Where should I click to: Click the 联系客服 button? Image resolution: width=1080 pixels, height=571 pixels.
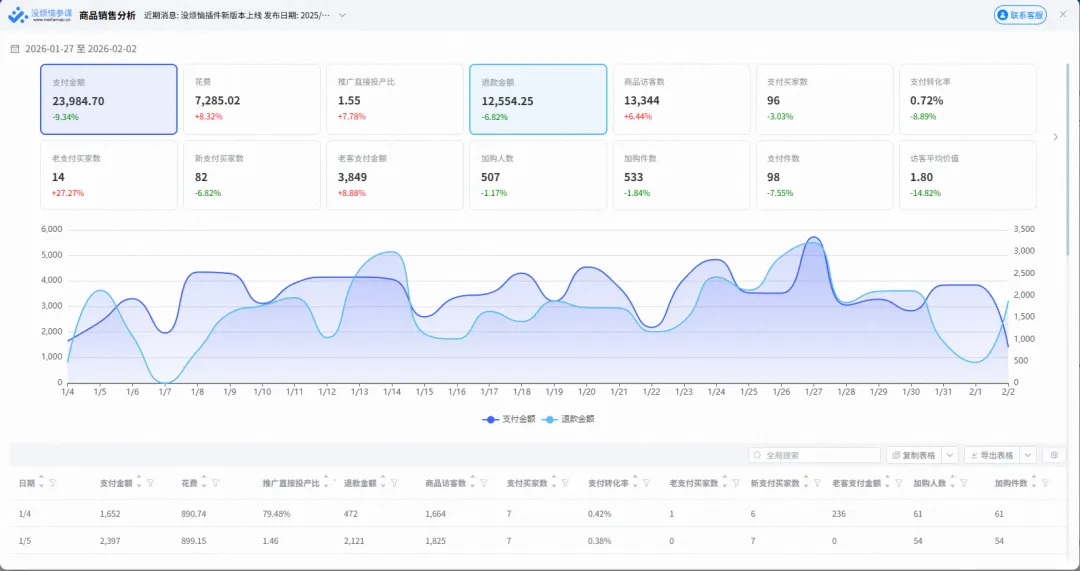(1020, 15)
